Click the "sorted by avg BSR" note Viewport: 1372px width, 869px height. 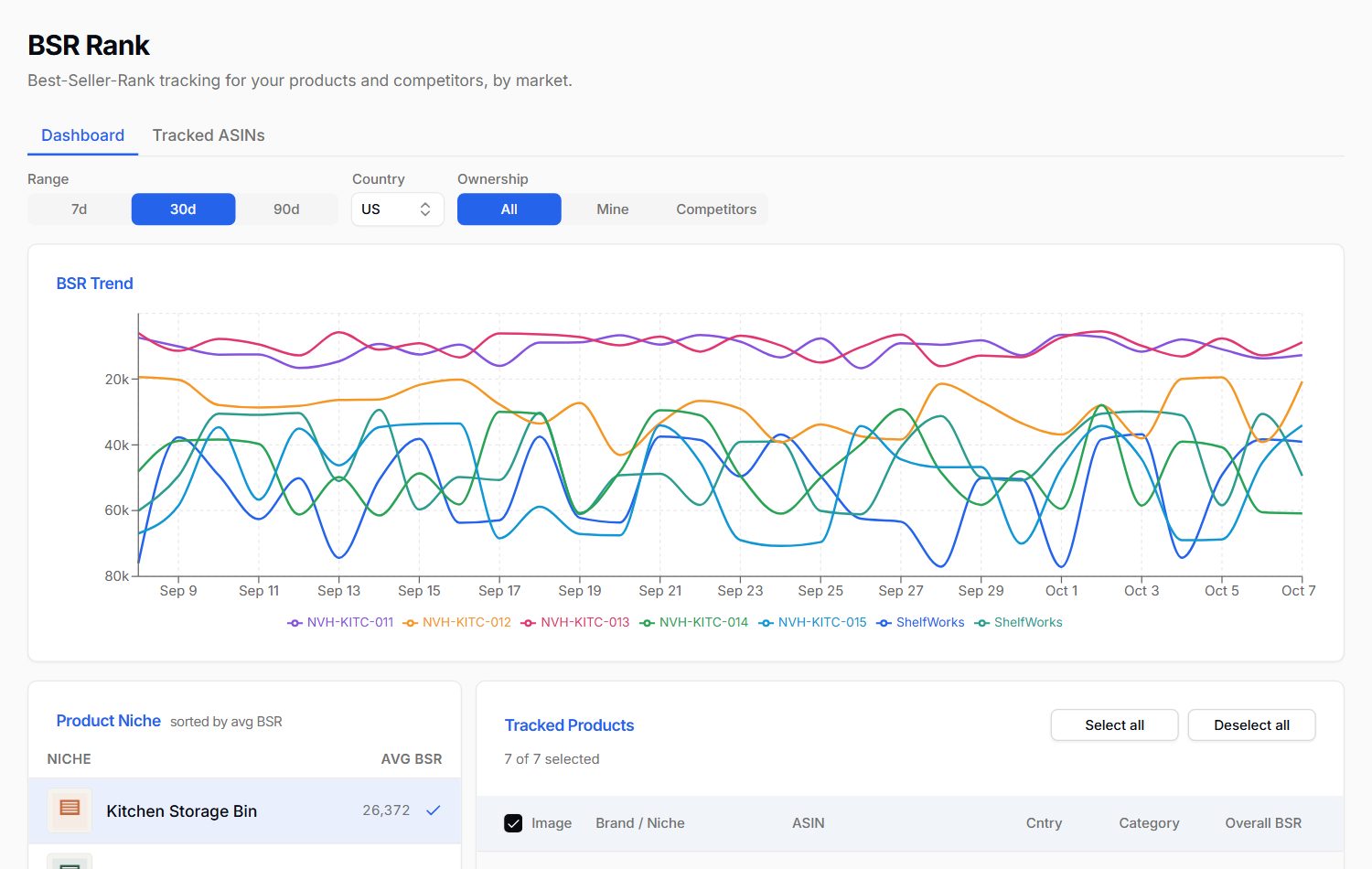226,722
